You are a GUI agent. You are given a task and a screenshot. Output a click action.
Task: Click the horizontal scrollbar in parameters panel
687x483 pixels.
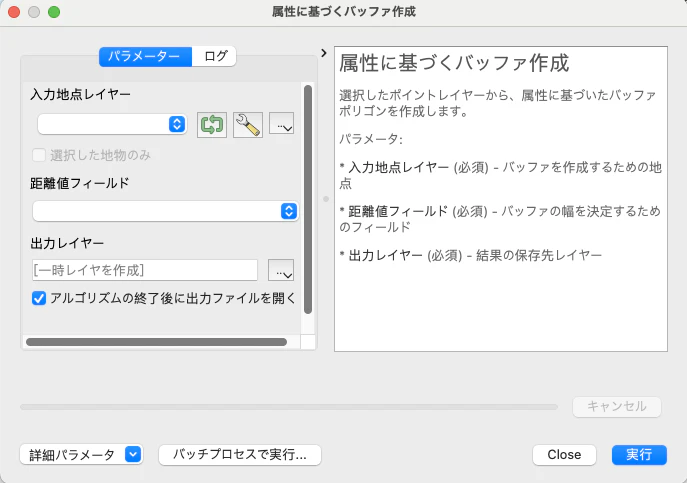click(156, 342)
